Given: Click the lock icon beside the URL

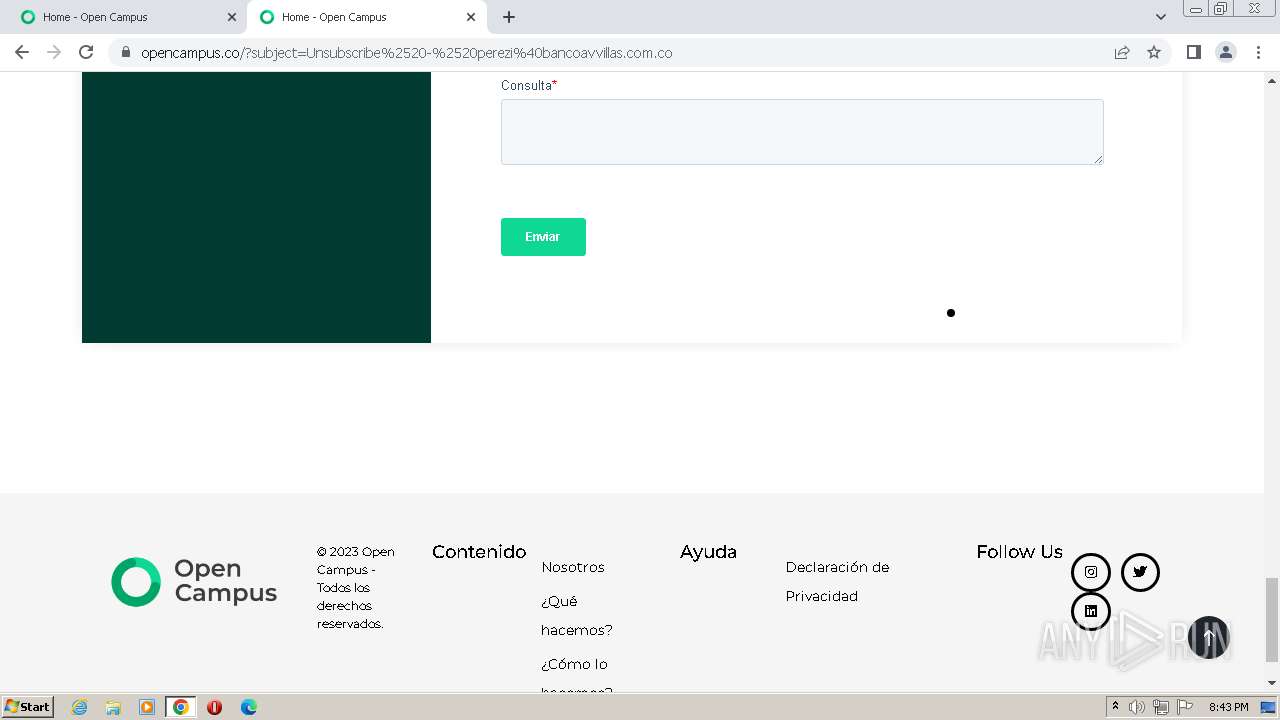Looking at the screenshot, I should pos(125,52).
